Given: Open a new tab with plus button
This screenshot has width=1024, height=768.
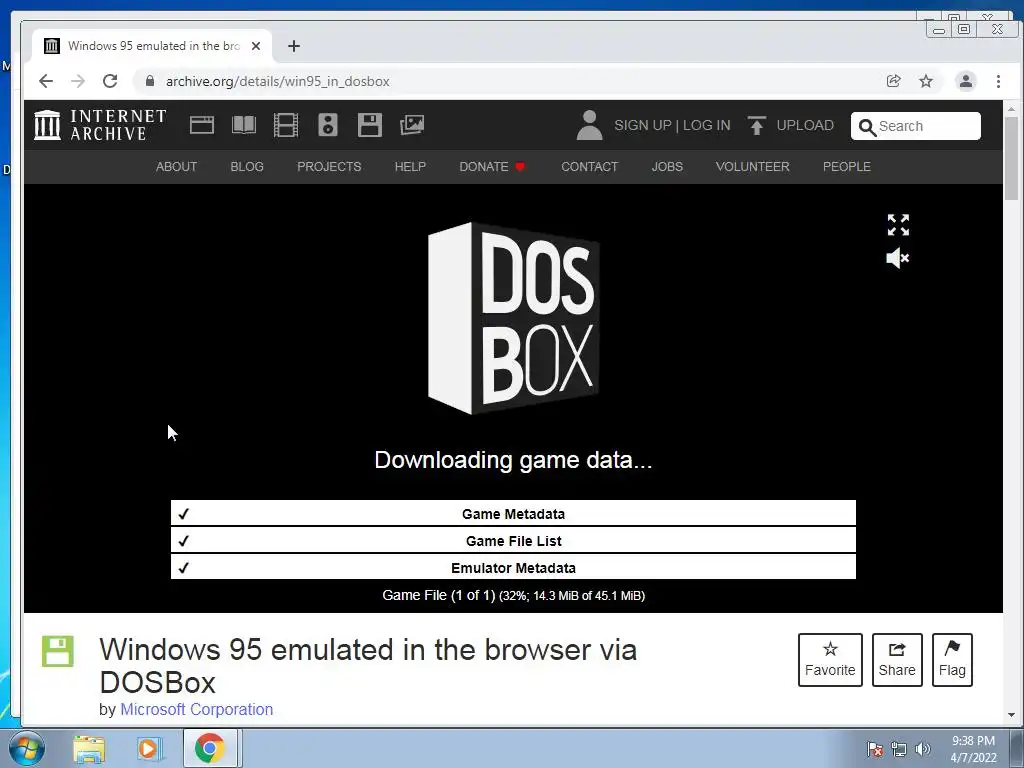Looking at the screenshot, I should click(294, 46).
